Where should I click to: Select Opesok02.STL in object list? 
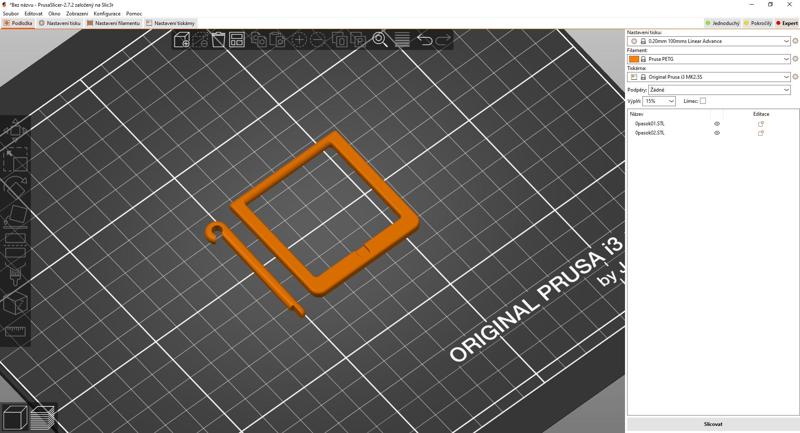click(x=649, y=133)
